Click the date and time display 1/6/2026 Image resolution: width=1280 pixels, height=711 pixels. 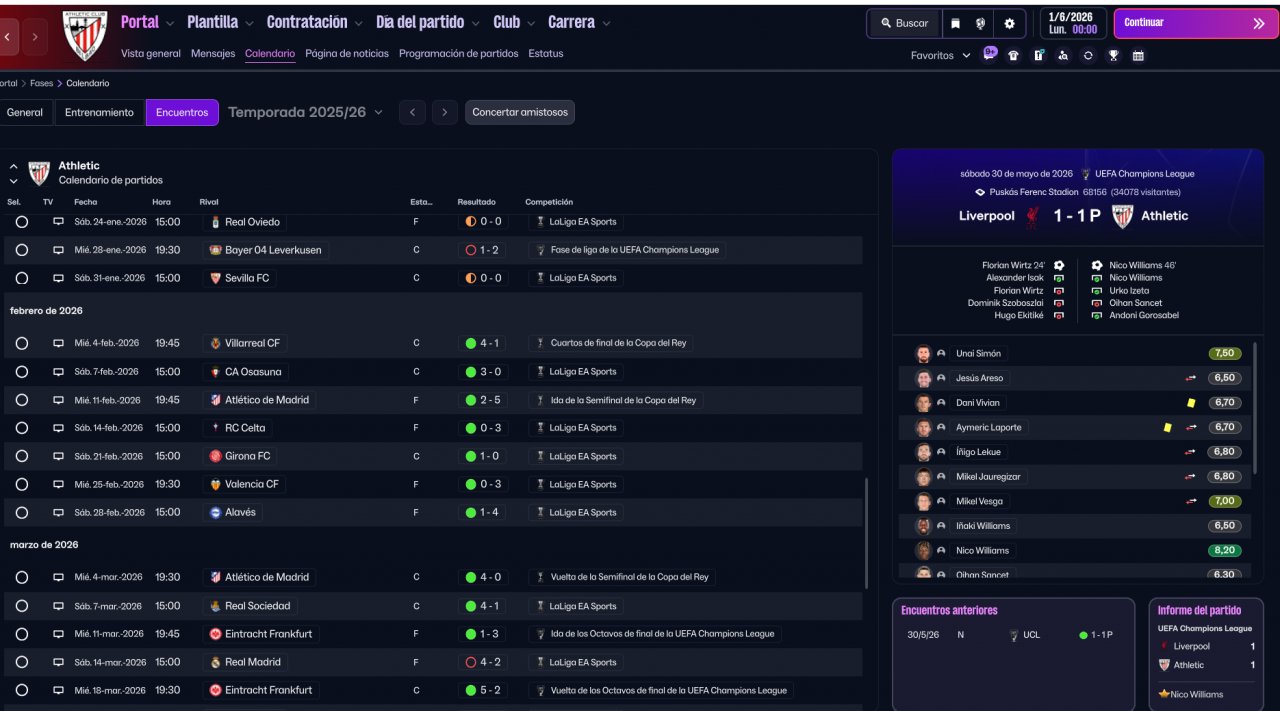(1072, 23)
